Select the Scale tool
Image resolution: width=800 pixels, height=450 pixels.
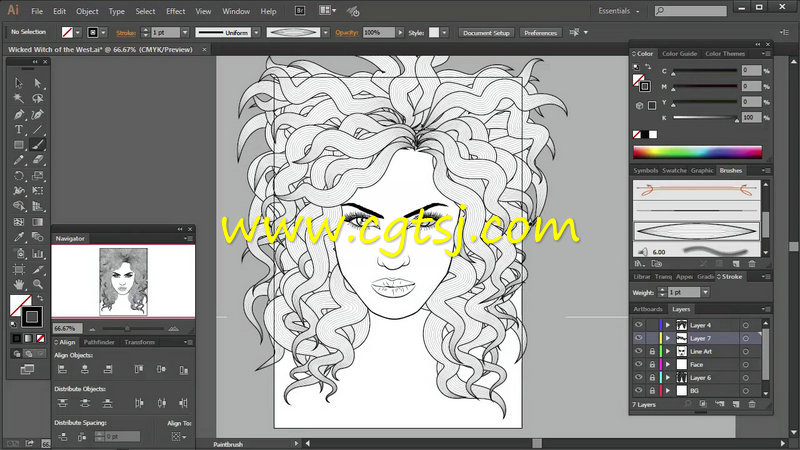pyautogui.click(x=37, y=176)
